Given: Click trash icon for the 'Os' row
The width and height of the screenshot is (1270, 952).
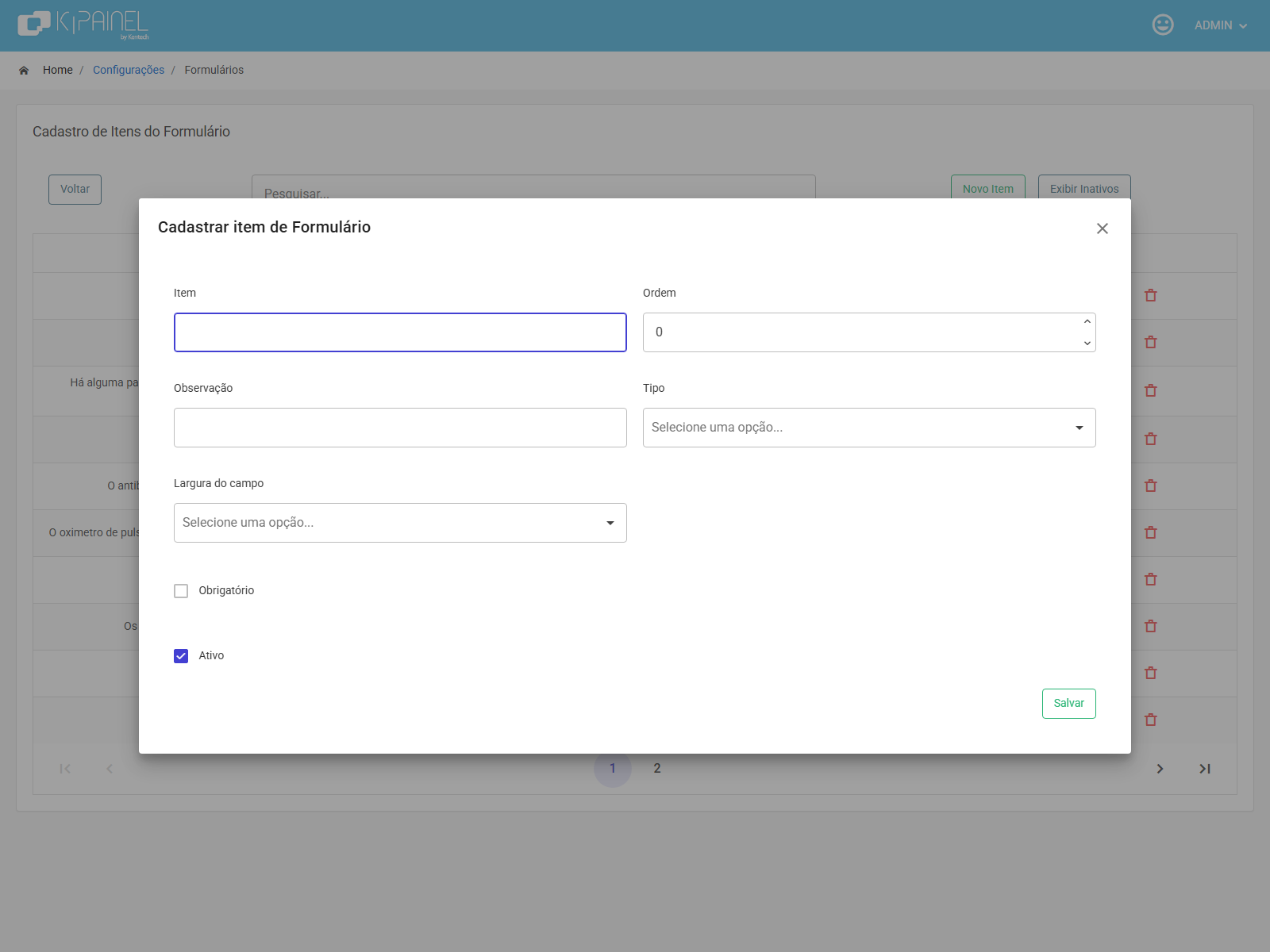Looking at the screenshot, I should (1151, 626).
